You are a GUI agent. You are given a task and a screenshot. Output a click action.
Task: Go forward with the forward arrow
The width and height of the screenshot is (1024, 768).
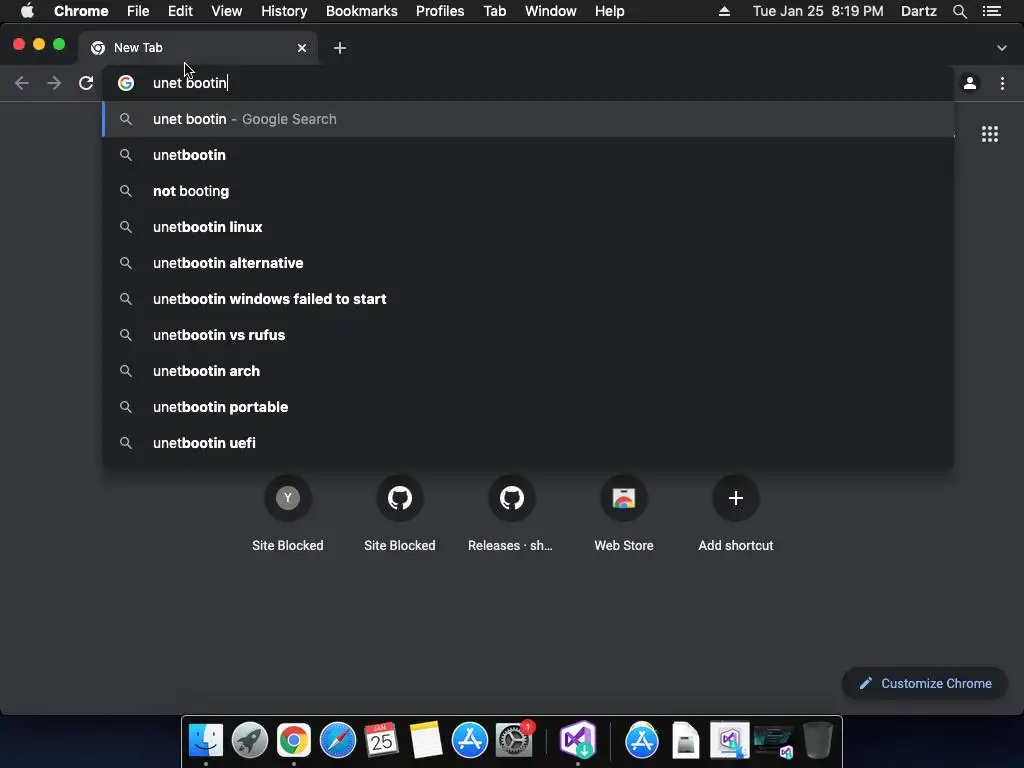54,83
